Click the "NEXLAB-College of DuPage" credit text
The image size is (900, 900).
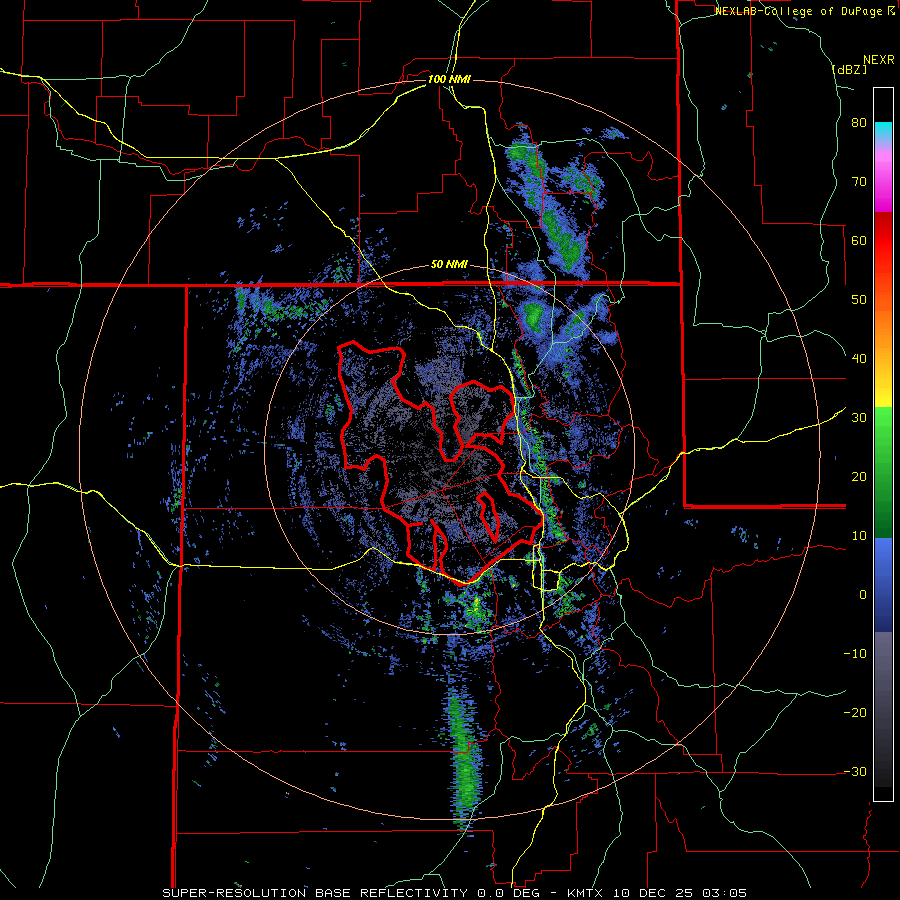tap(800, 11)
